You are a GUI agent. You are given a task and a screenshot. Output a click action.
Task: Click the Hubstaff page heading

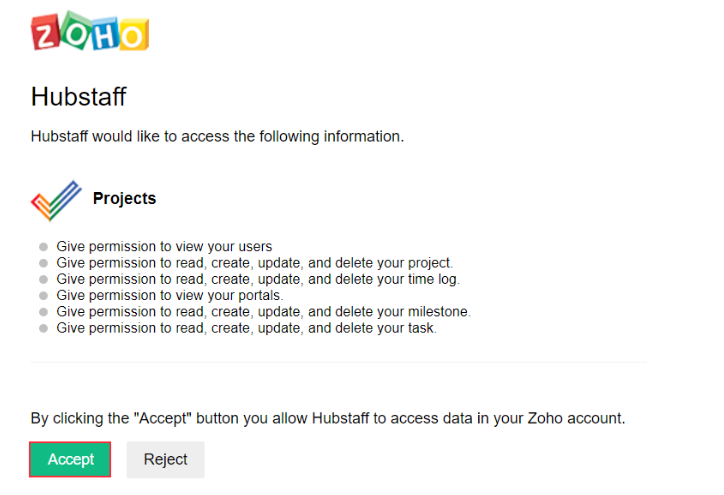click(x=79, y=97)
